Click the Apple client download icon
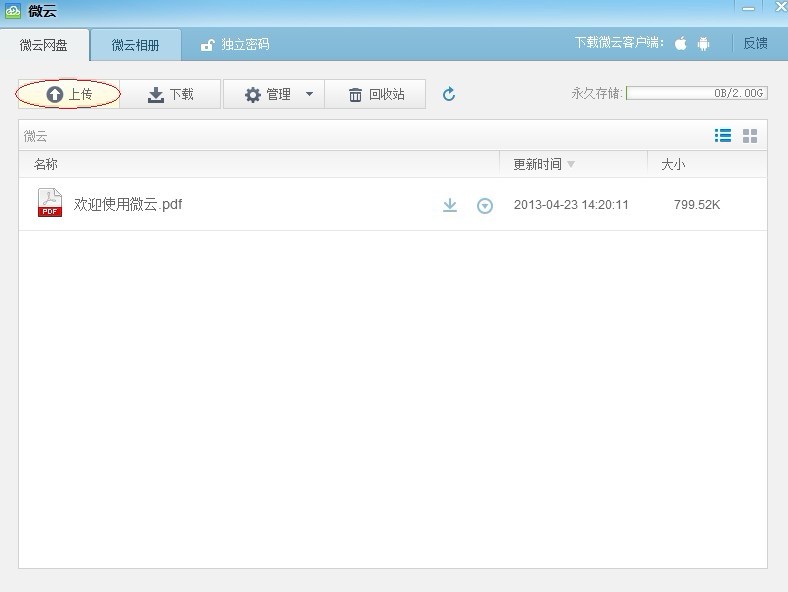The width and height of the screenshot is (788, 592). 681,44
